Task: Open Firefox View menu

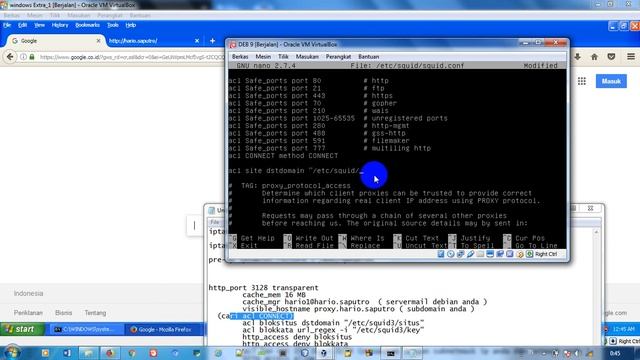Action: [39, 25]
